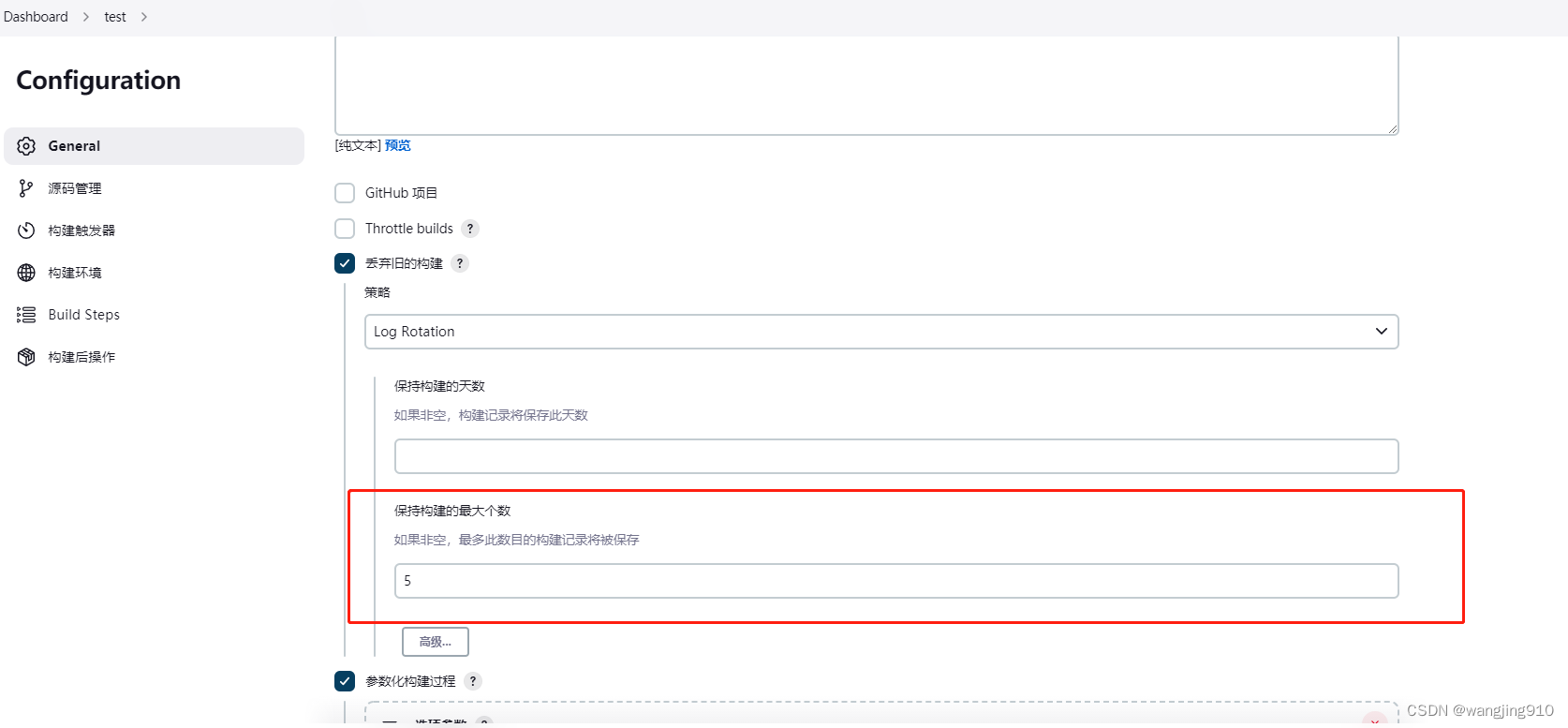Click the 构建后操作 box icon
This screenshot has width=1568, height=728.
click(26, 357)
